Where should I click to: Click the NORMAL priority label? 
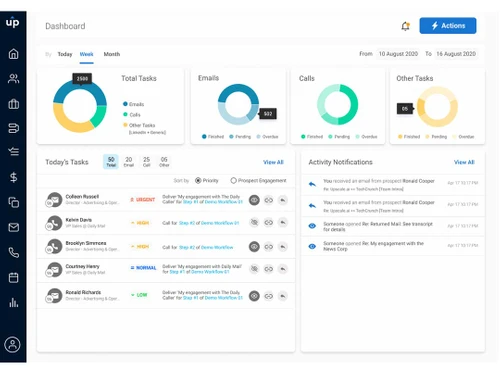click(143, 268)
